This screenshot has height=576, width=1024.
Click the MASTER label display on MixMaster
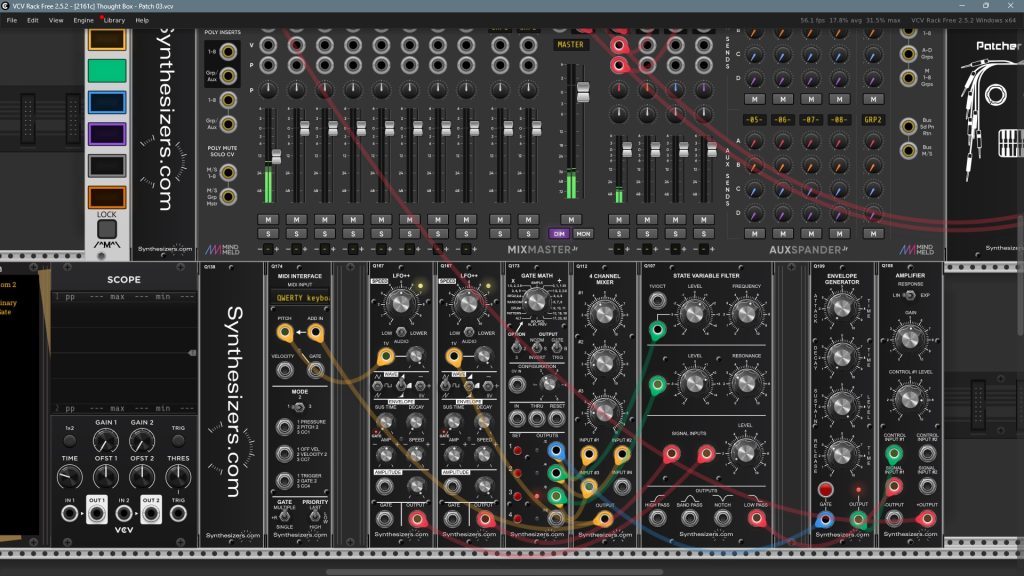point(570,44)
